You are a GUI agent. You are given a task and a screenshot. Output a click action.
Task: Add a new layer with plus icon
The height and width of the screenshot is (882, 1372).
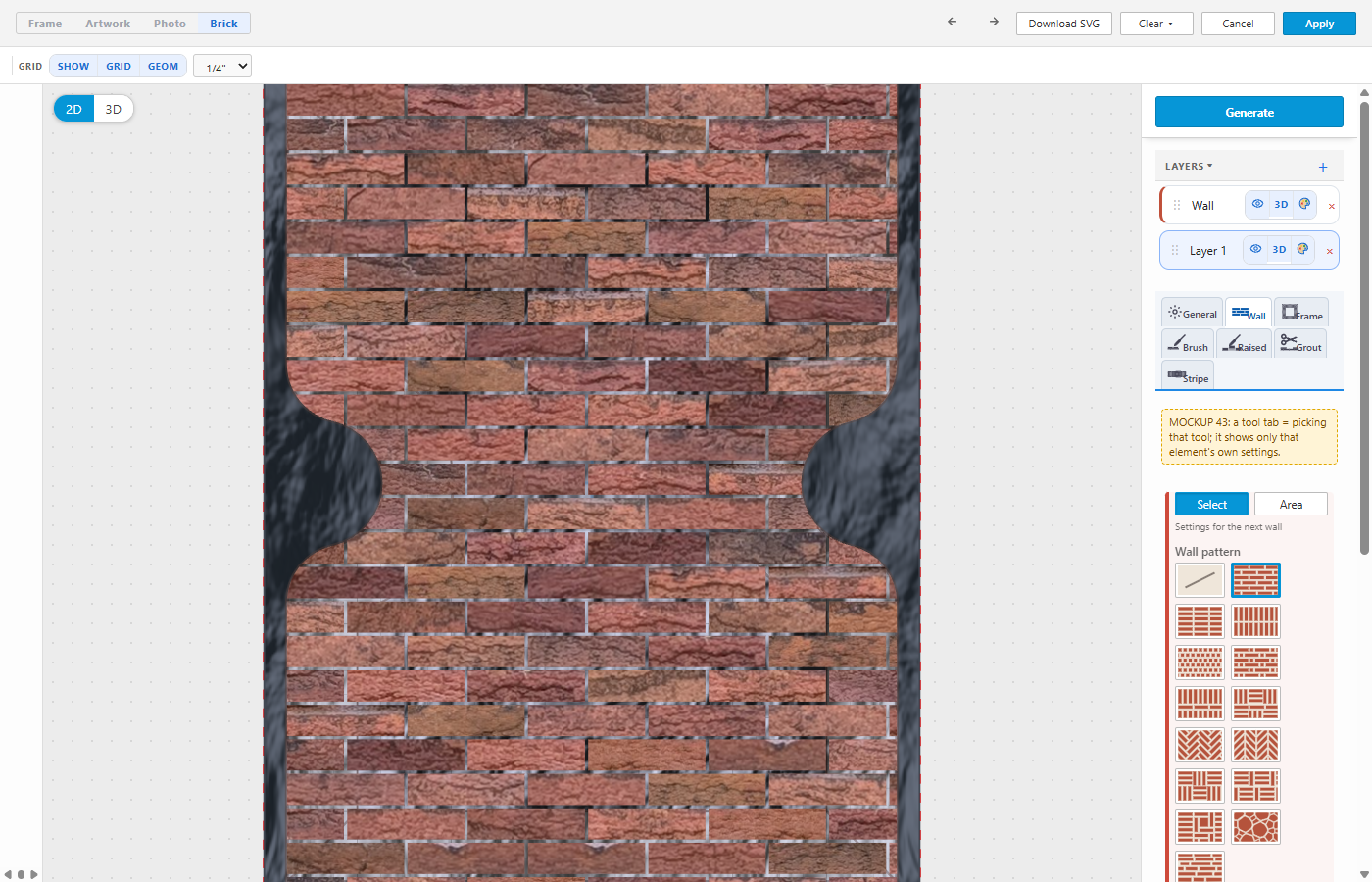[1323, 167]
